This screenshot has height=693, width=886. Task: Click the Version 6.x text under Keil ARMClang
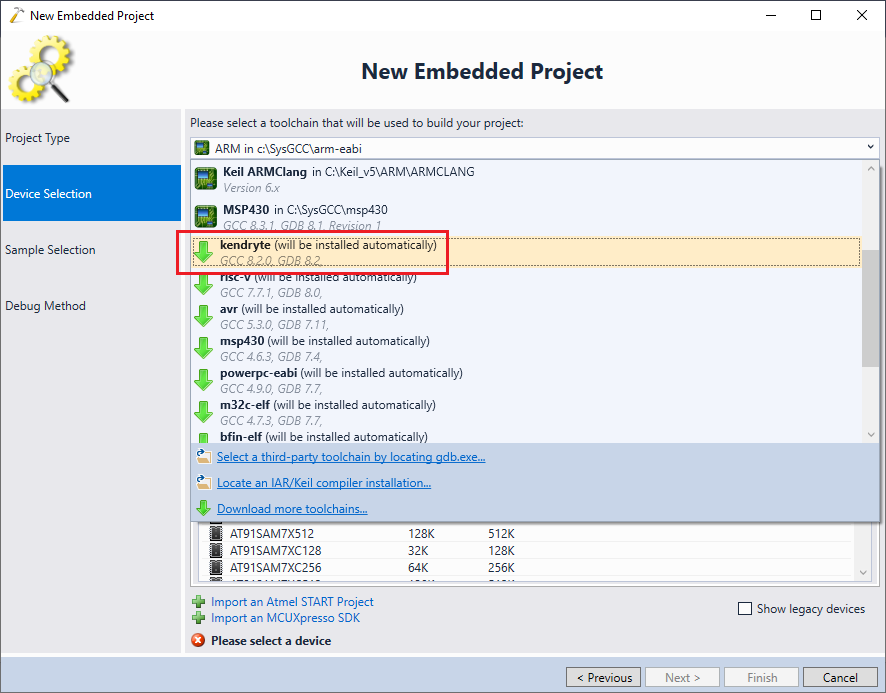tap(251, 188)
